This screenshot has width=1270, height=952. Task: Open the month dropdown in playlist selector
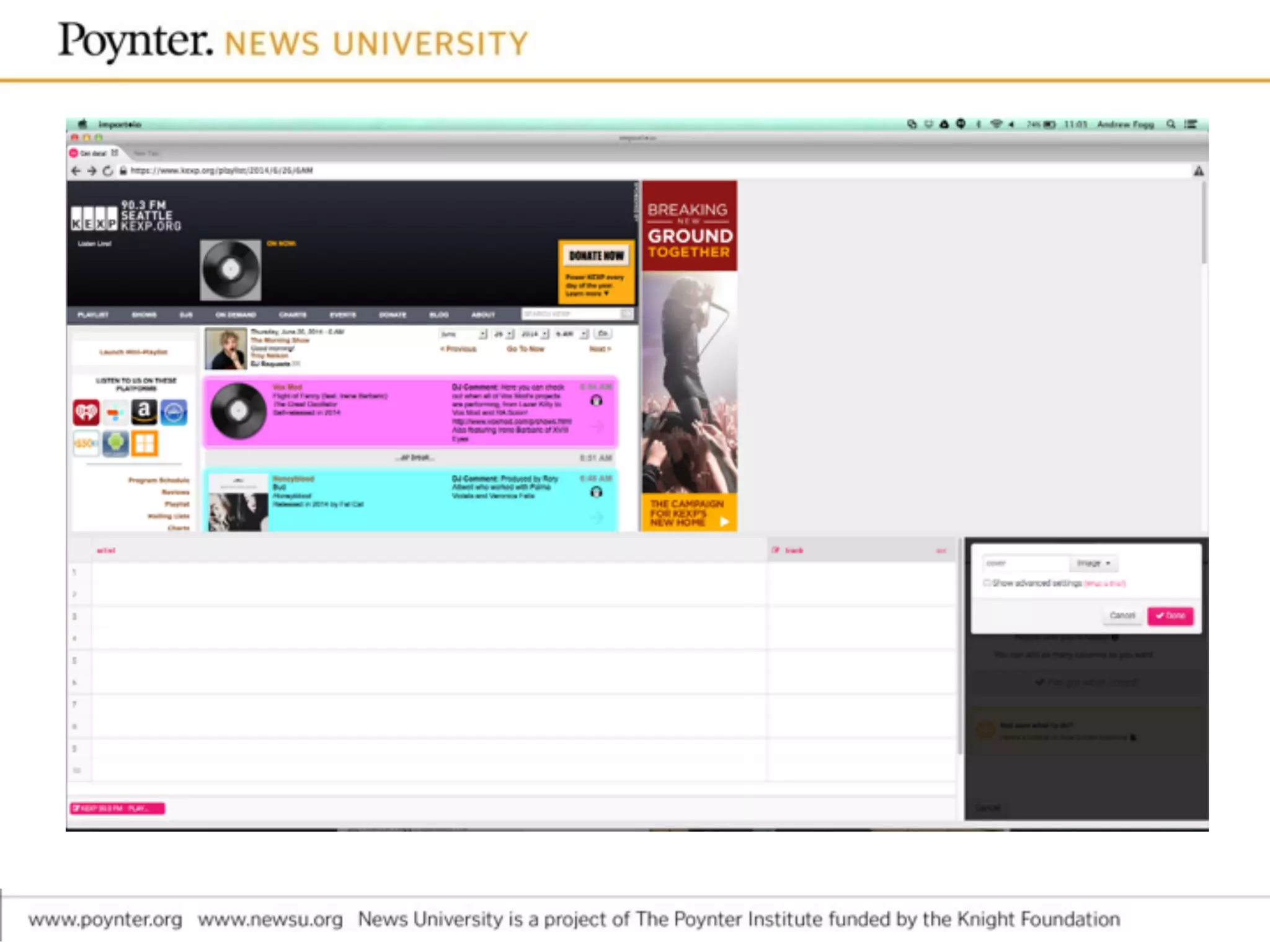click(463, 334)
